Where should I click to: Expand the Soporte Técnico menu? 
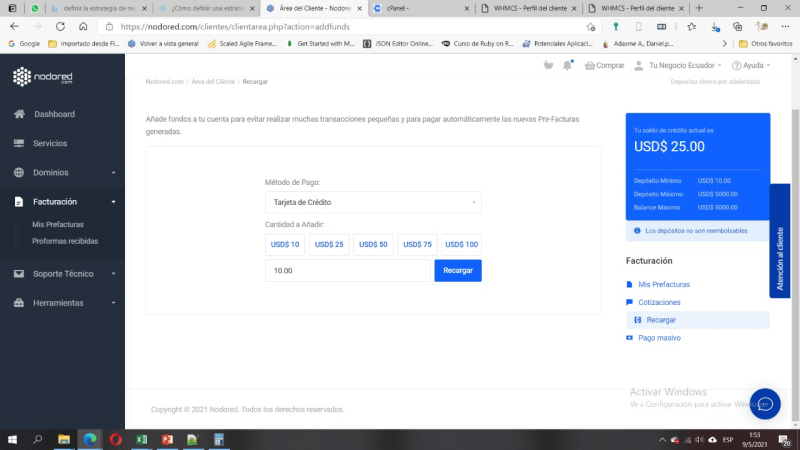pyautogui.click(x=62, y=273)
